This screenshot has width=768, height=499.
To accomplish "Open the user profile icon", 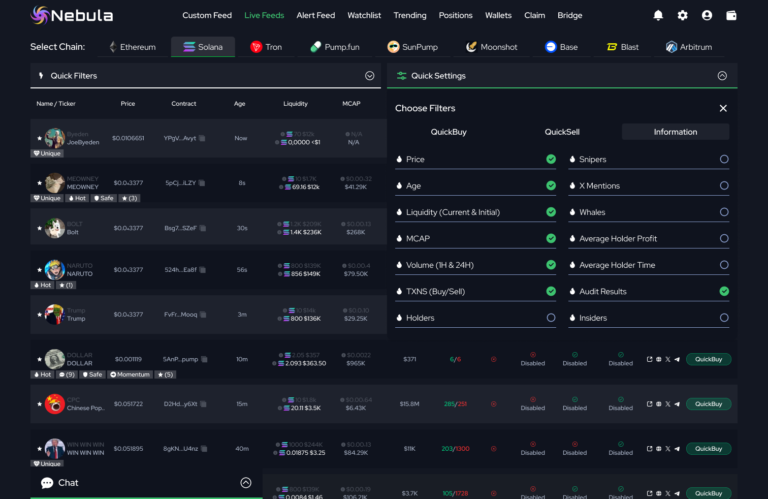I will click(x=707, y=16).
